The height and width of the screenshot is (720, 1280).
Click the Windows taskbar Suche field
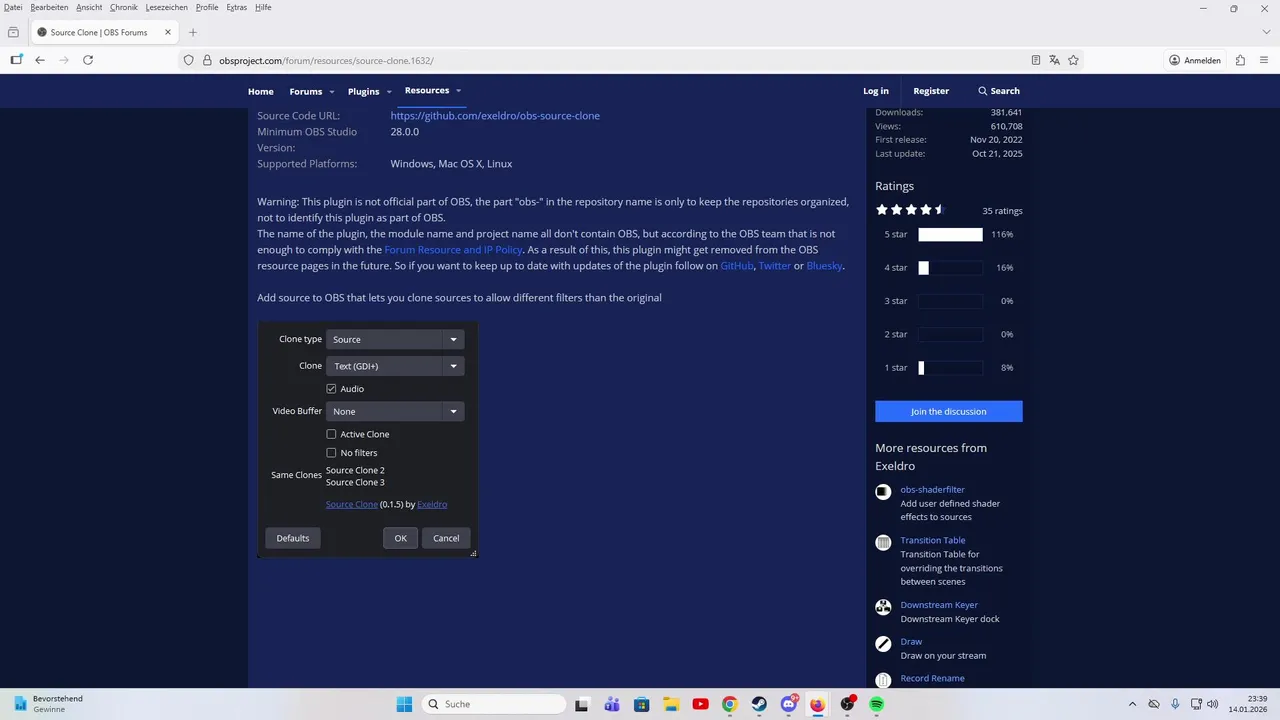point(494,704)
